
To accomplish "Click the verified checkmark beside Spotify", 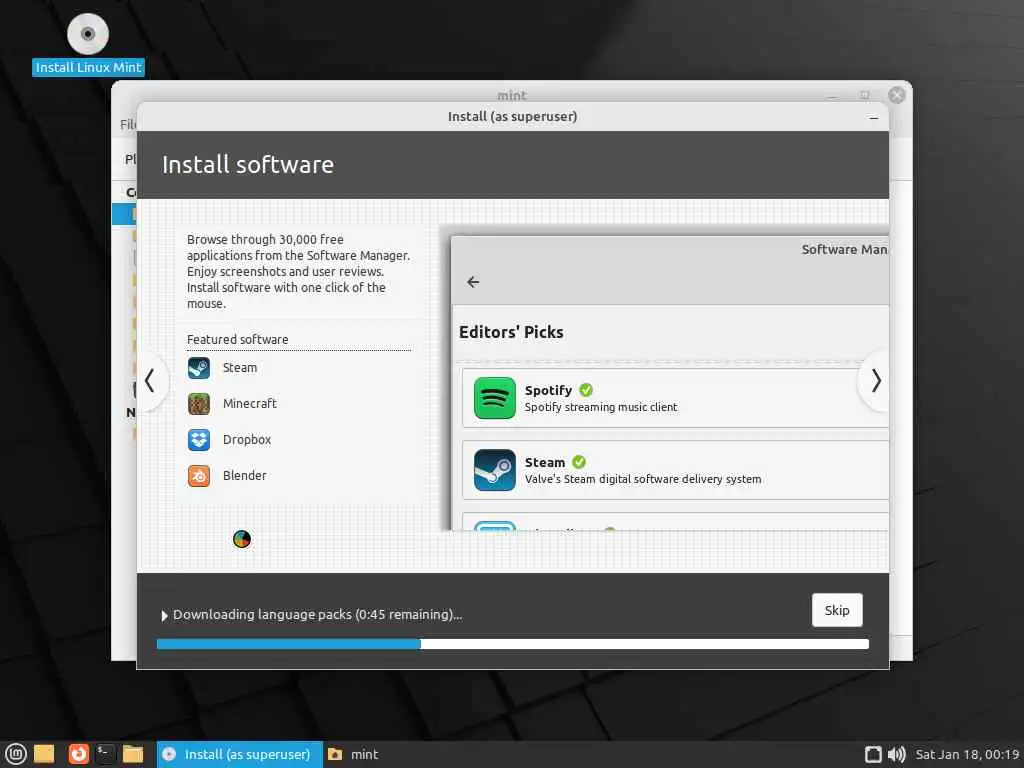I will 586,390.
